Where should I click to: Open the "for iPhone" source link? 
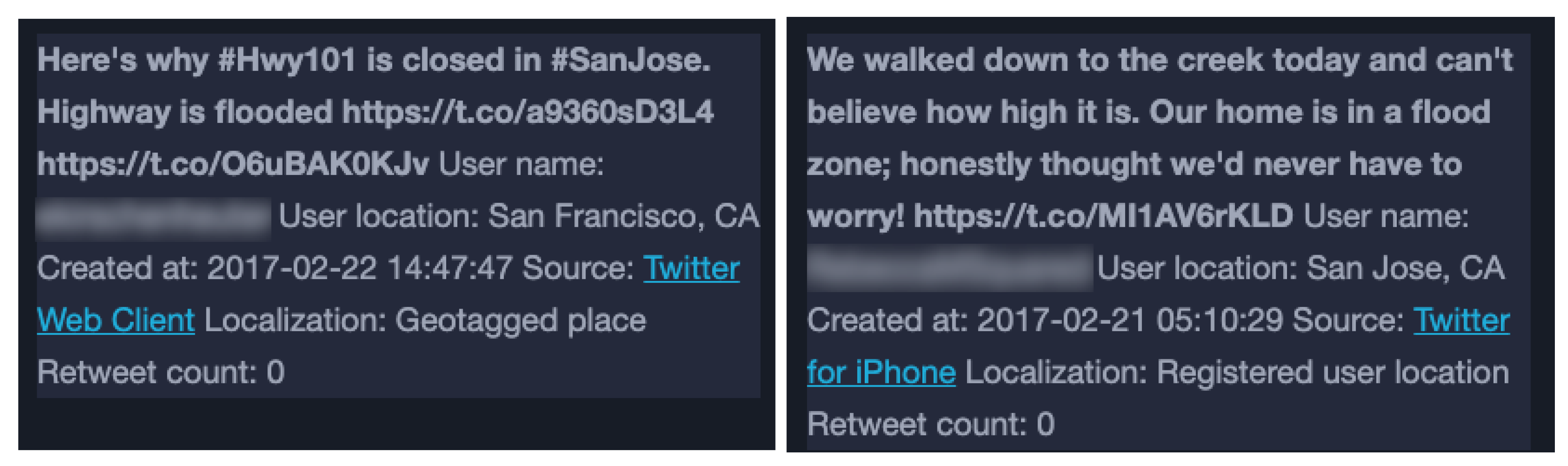[x=882, y=372]
